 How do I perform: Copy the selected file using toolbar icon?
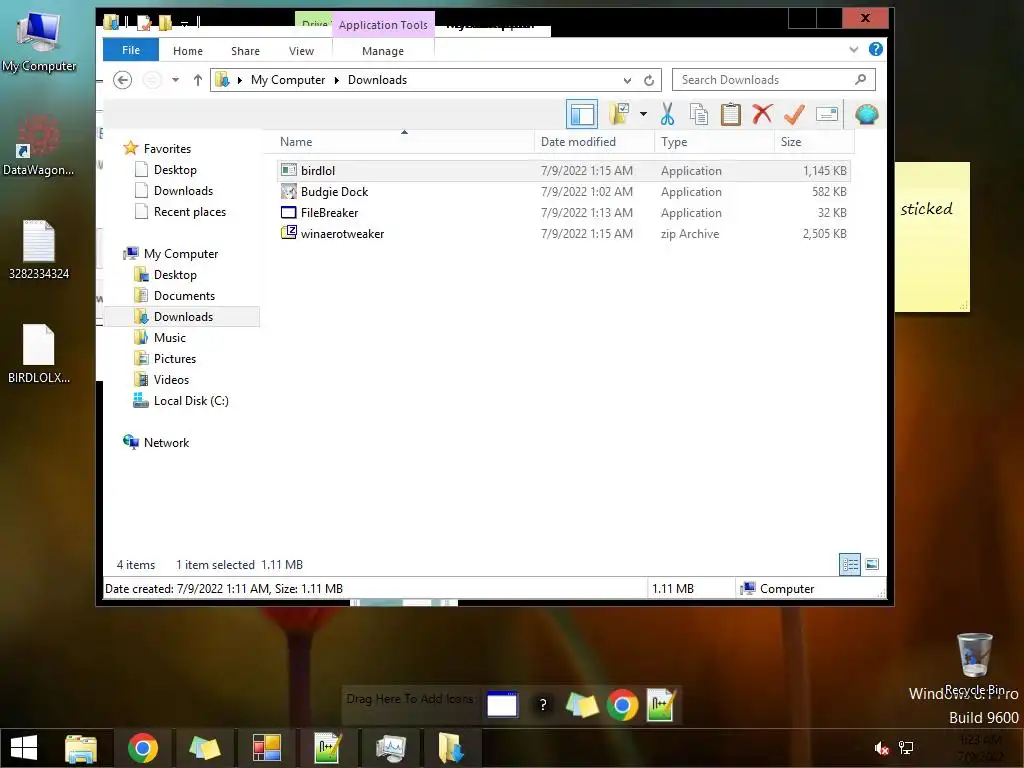point(699,114)
